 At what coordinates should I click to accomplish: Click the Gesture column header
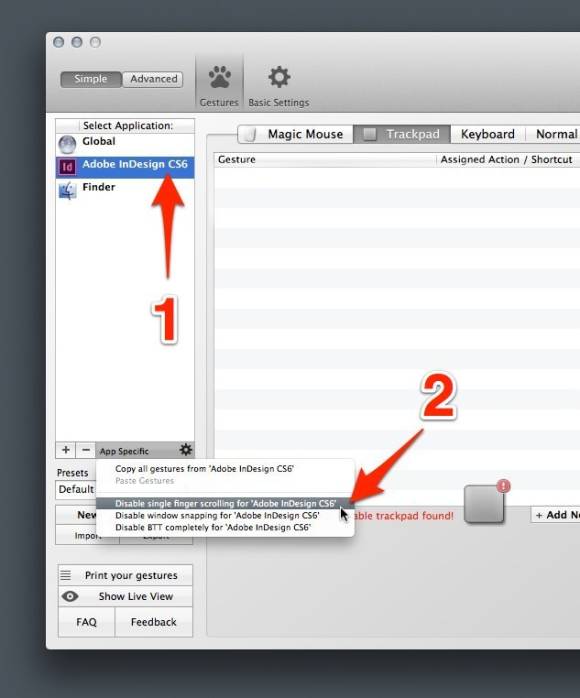click(x=325, y=159)
